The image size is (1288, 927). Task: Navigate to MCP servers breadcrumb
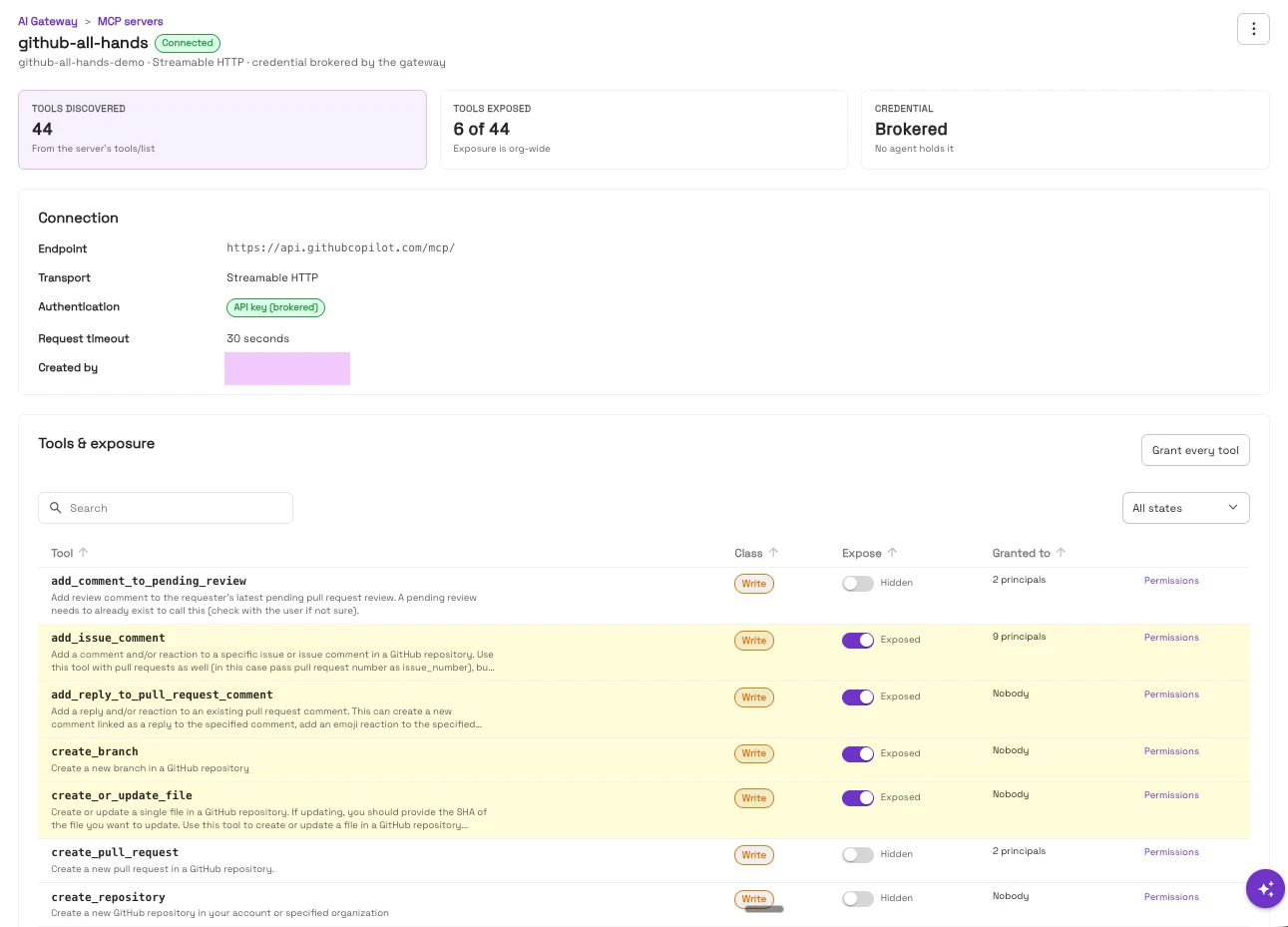pos(131,21)
